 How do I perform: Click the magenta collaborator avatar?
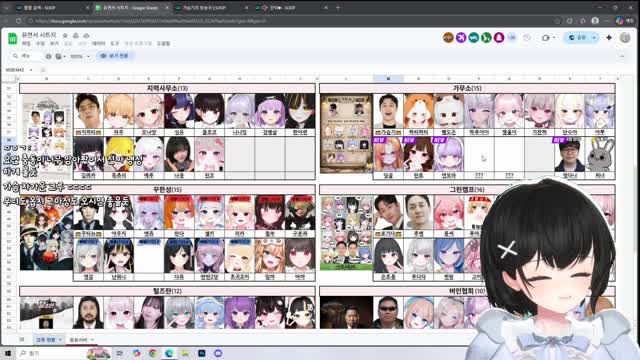tap(499, 38)
